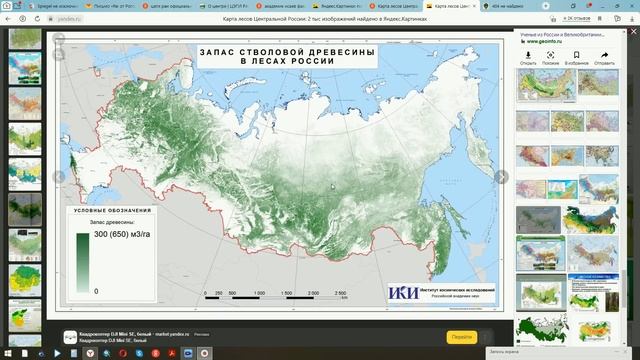Switch to the Spiegel browser tab
Screen dimensions: 640x360
(55, 6)
